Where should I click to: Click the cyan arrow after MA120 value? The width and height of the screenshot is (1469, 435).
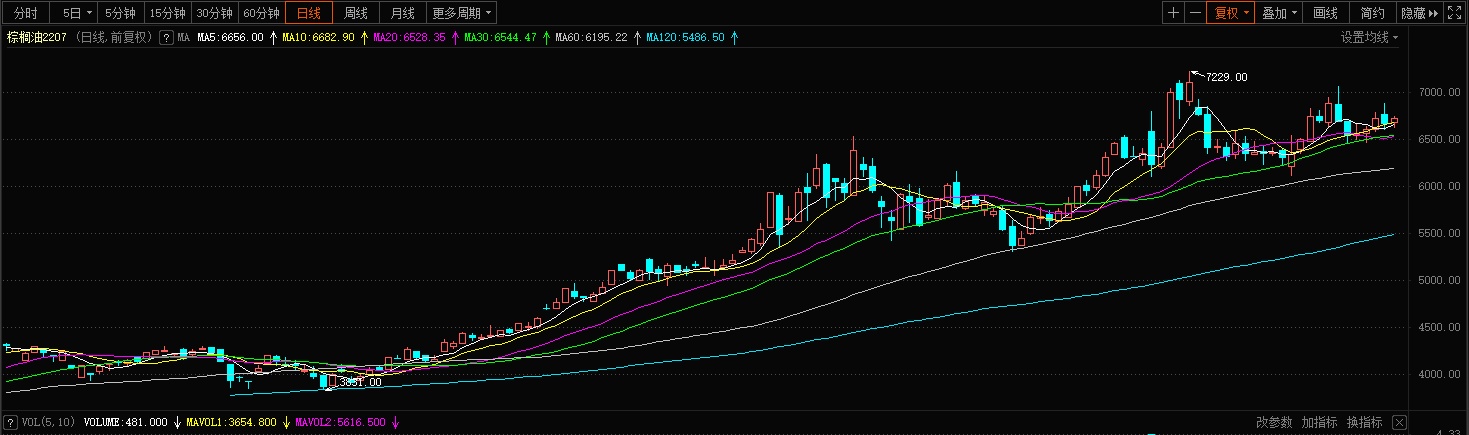[x=735, y=38]
